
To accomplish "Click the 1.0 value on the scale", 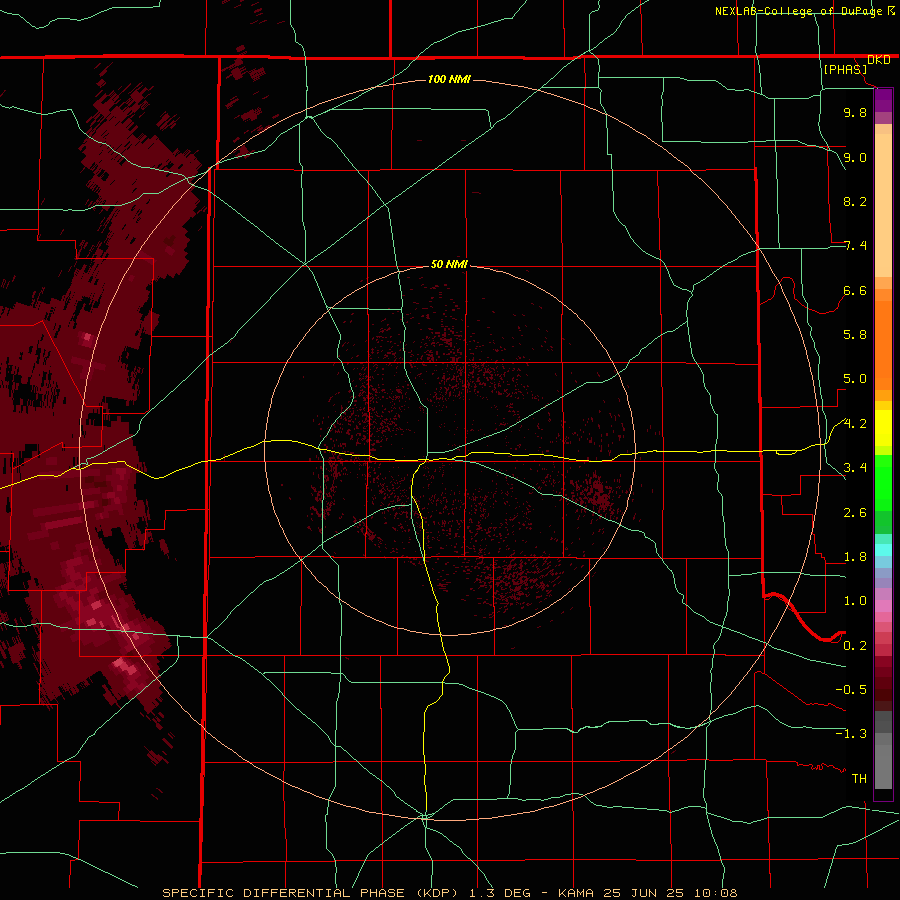I will click(x=855, y=601).
